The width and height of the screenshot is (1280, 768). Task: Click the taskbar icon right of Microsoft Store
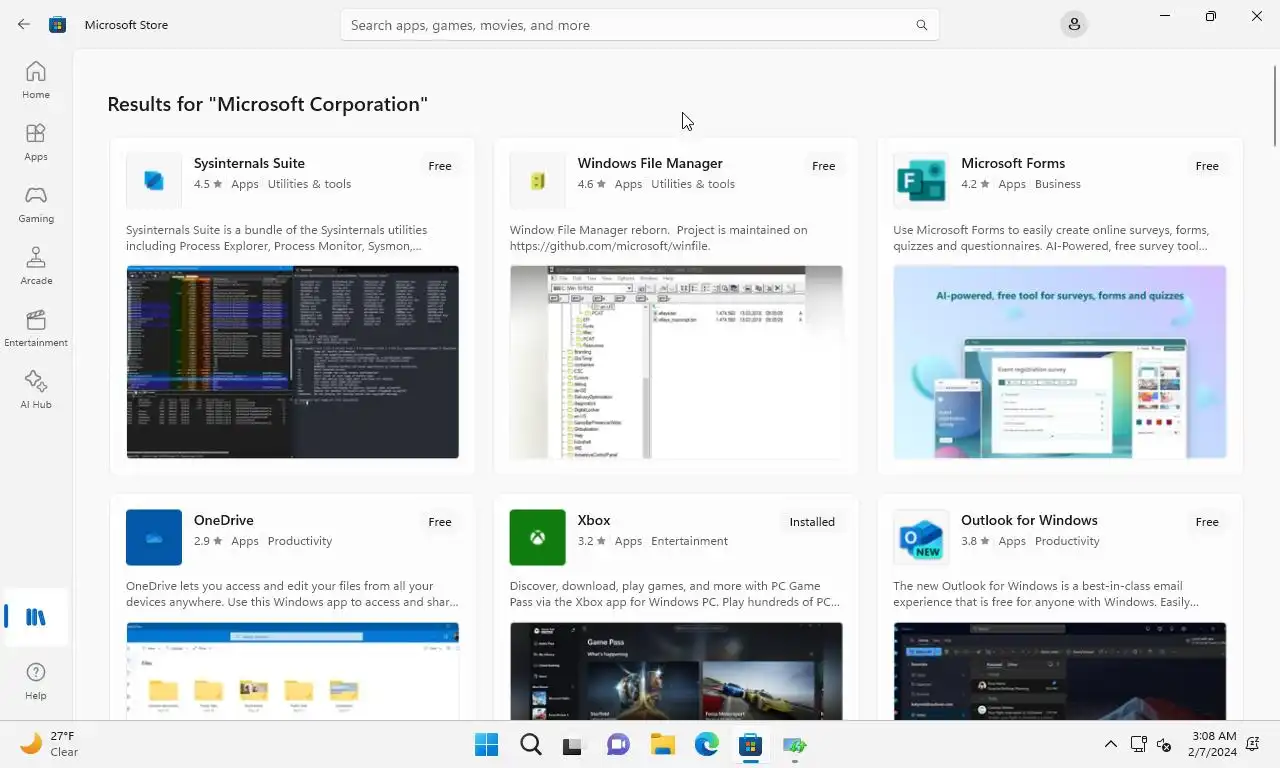point(795,745)
